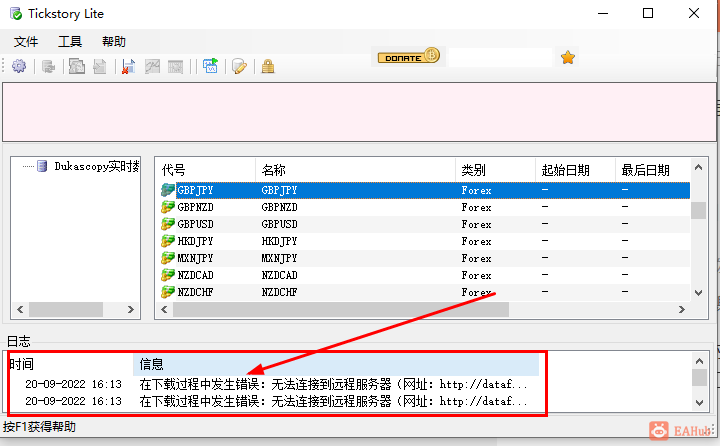Click the delete data icon with red X
720x446 pixels.
click(128, 67)
